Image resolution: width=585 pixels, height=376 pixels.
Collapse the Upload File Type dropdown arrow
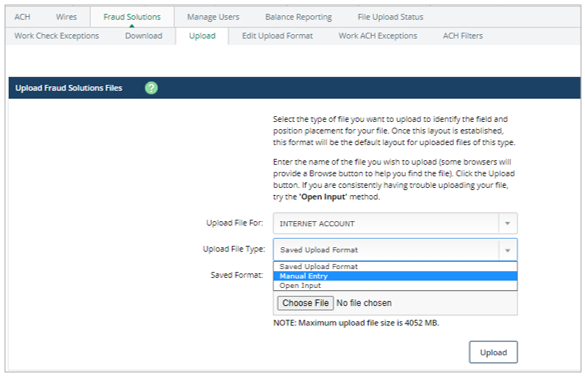(x=507, y=250)
